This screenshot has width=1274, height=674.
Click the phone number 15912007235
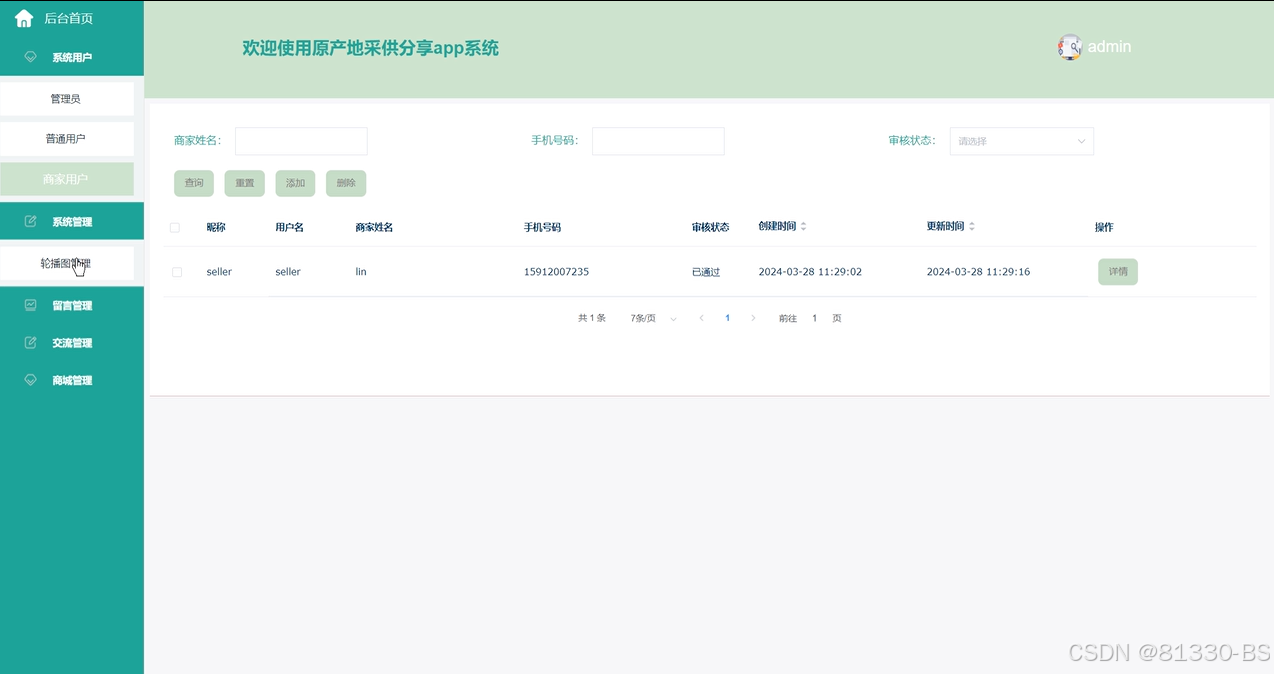[556, 272]
